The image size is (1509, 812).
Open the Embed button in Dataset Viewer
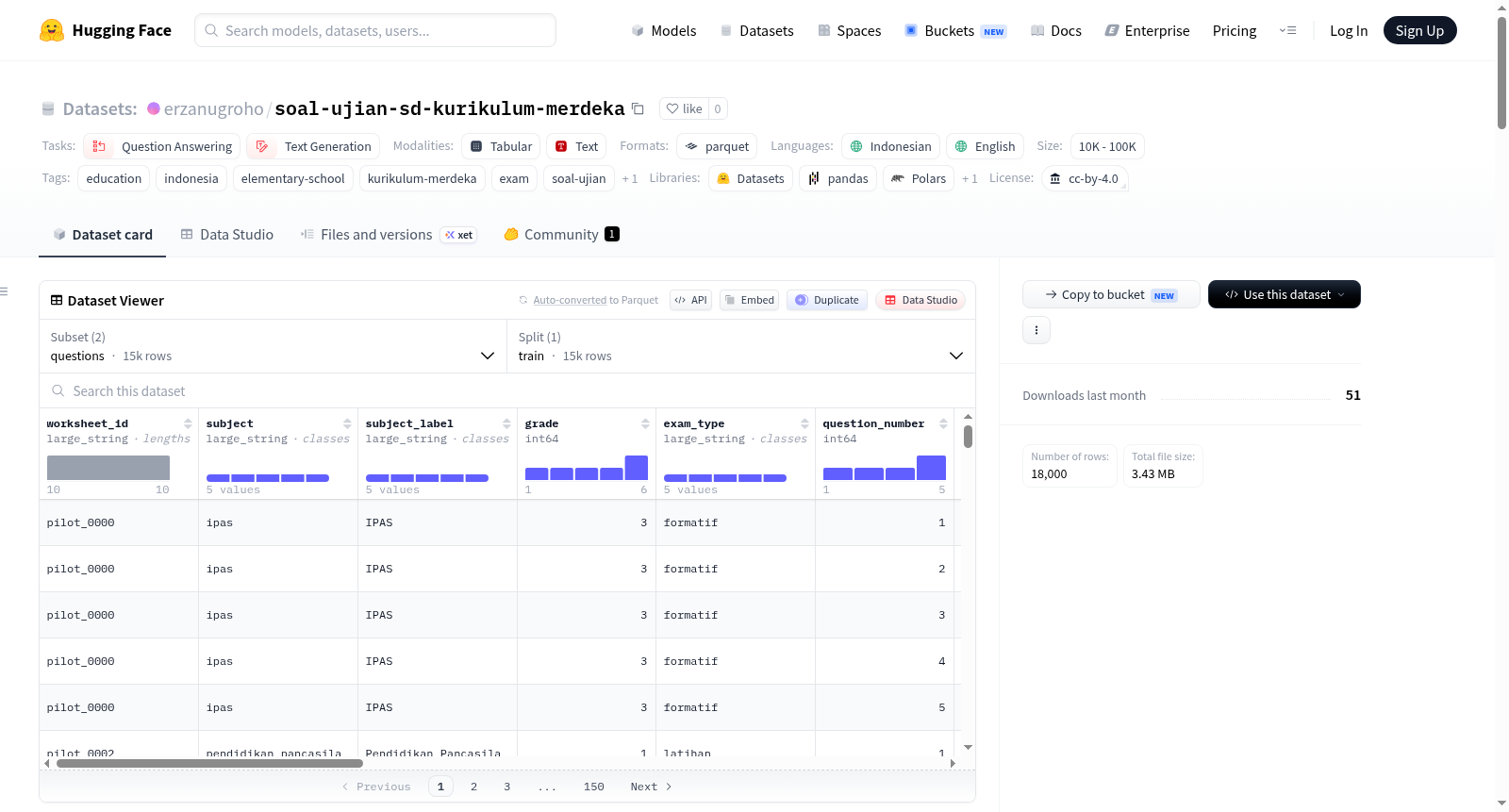[x=749, y=300]
